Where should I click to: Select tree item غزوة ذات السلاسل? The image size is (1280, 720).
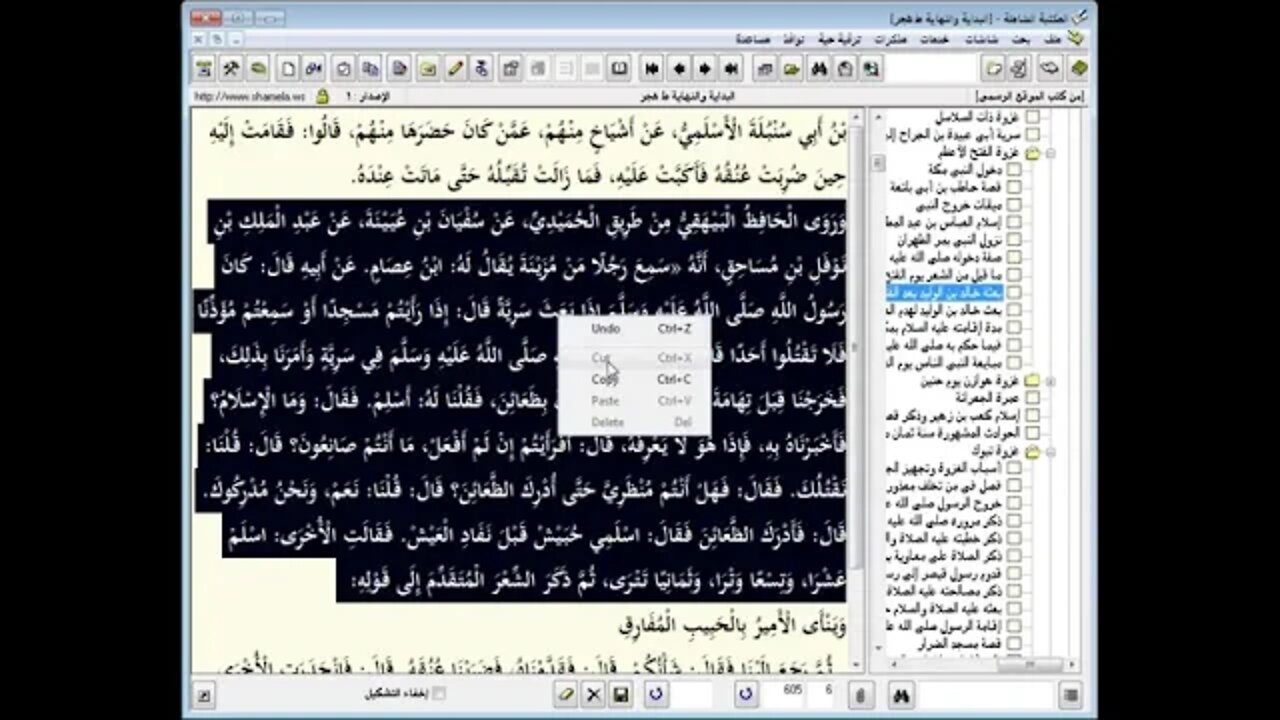(977, 118)
